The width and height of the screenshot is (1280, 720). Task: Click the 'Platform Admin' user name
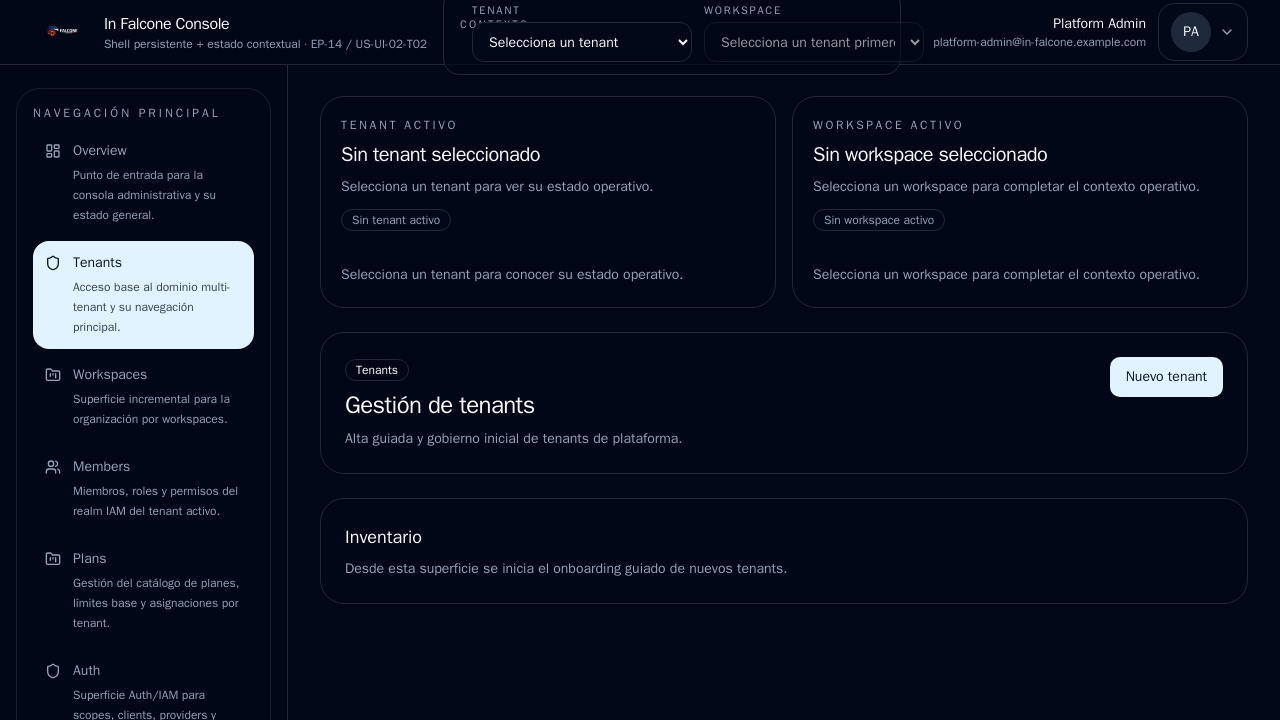pyautogui.click(x=1099, y=24)
